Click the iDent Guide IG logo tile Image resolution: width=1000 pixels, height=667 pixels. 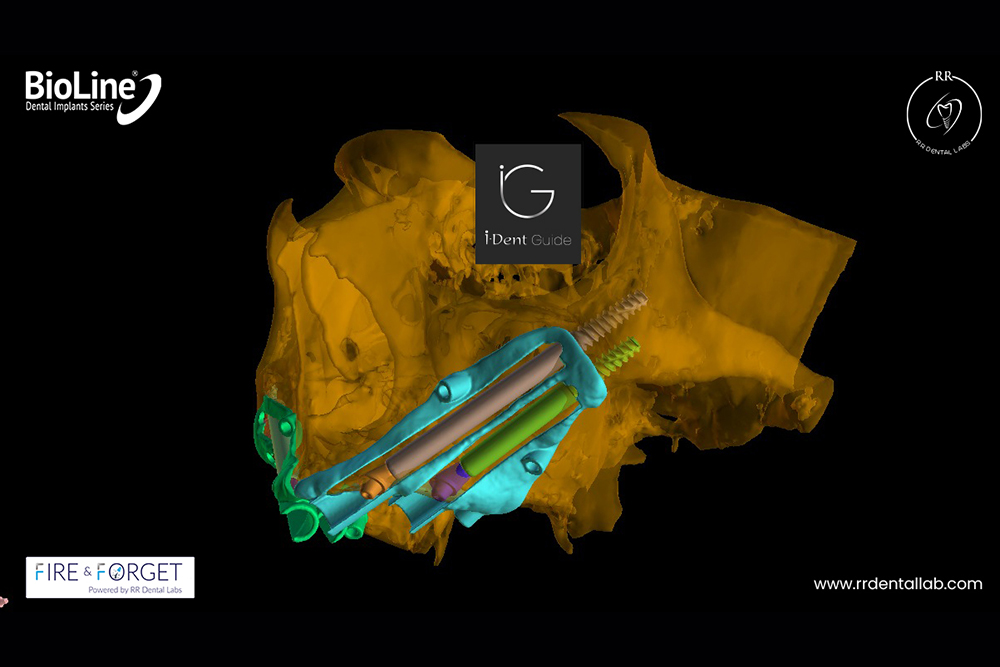527,203
